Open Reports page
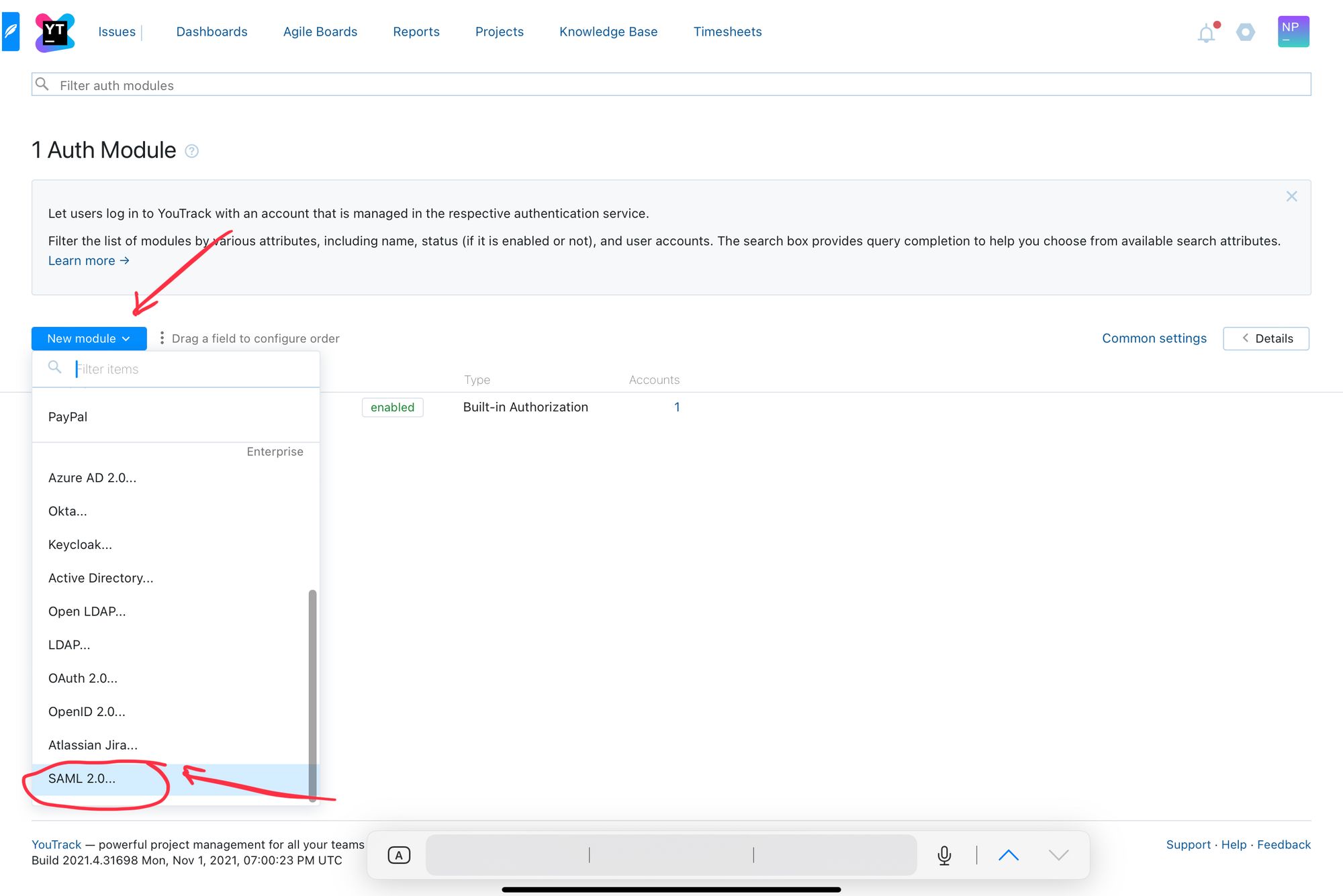 416,32
